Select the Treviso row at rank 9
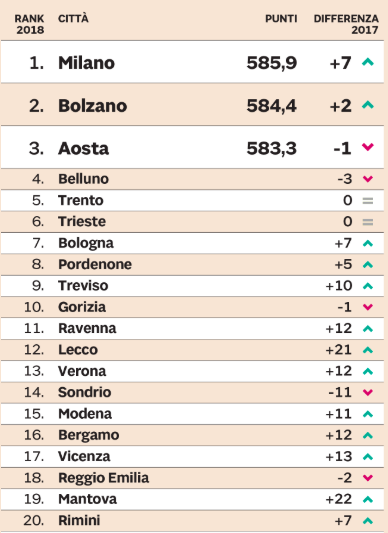Image resolution: width=388 pixels, height=533 pixels. point(192,286)
